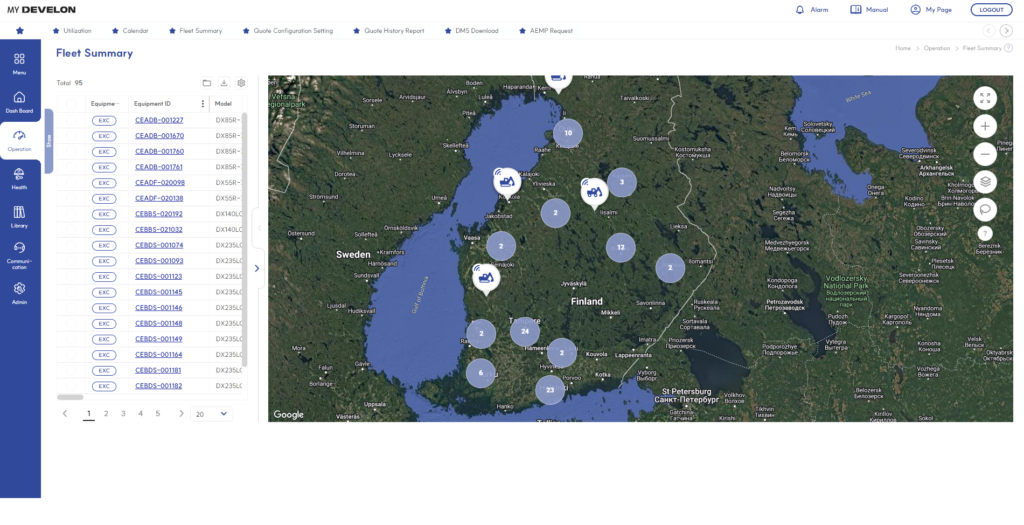Click help icon beside Fleet Summary breadcrumb
The height and width of the screenshot is (525, 1024).
click(1008, 48)
